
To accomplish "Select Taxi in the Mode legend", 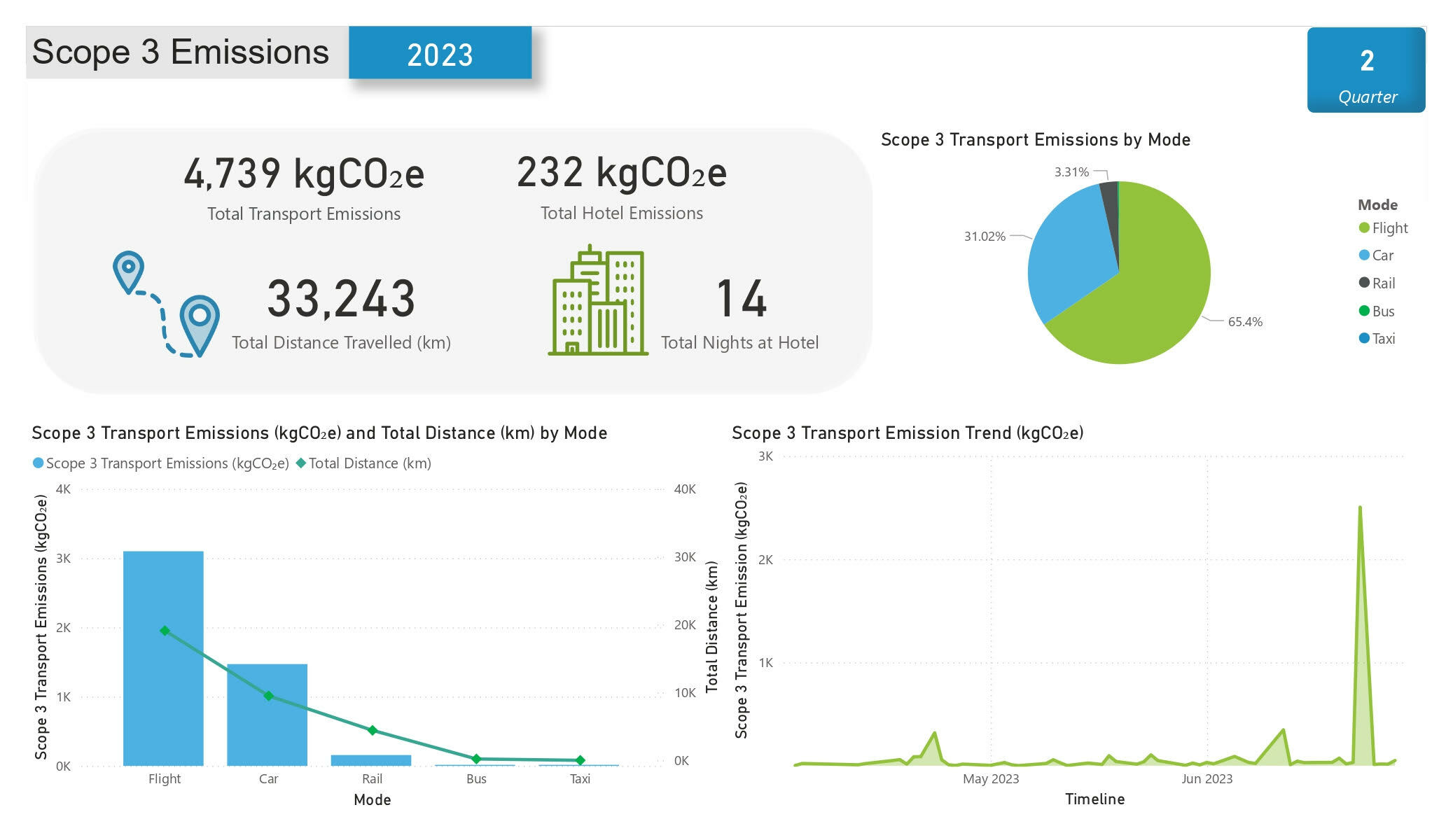I will 1383,339.
